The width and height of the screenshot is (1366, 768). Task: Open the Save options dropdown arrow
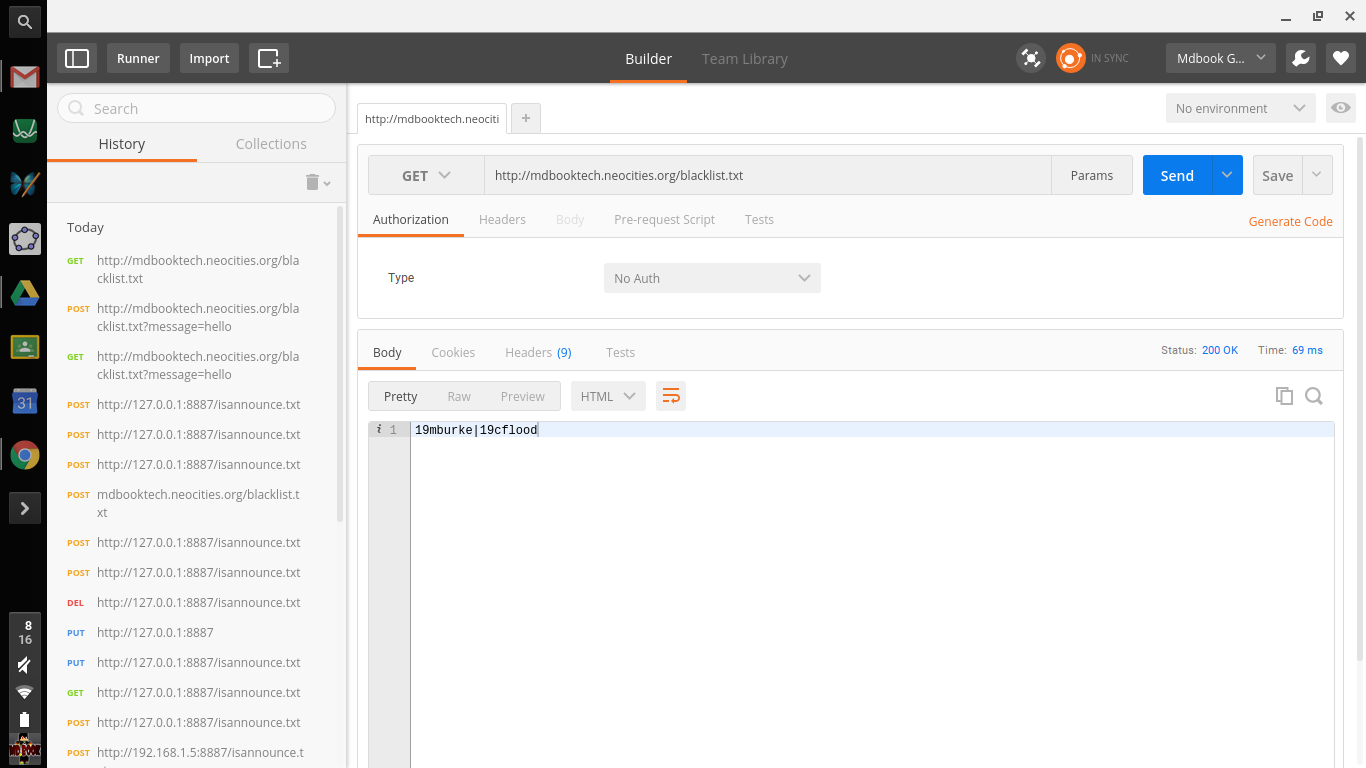[1317, 175]
